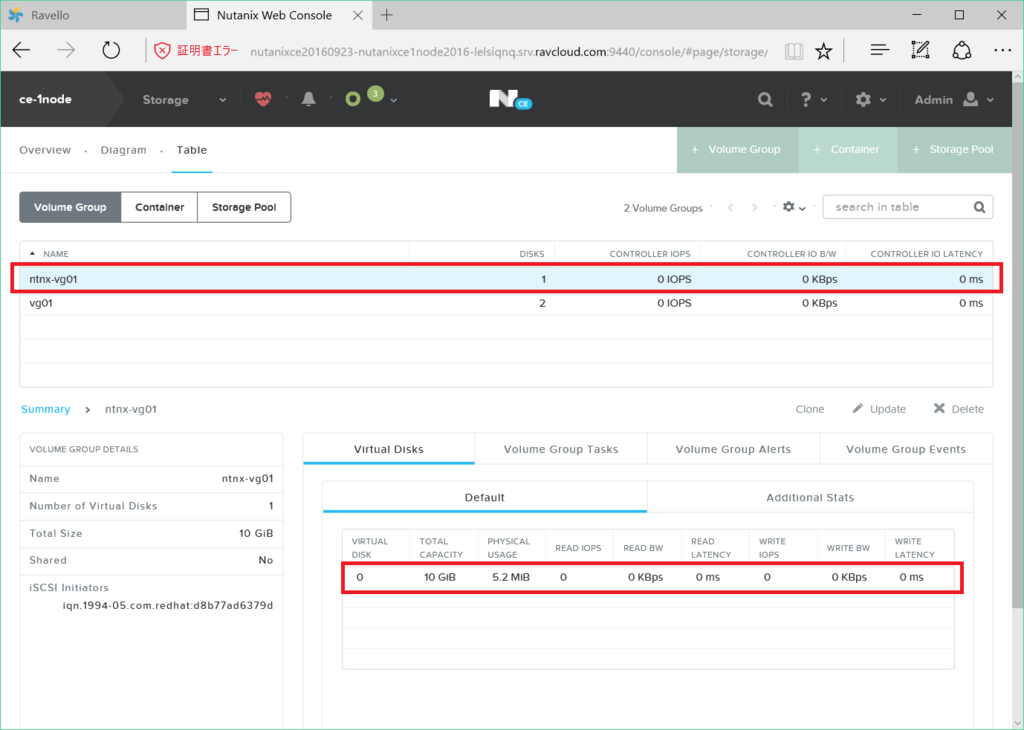Click the browser back arrow
1024x730 pixels.
coord(22,50)
